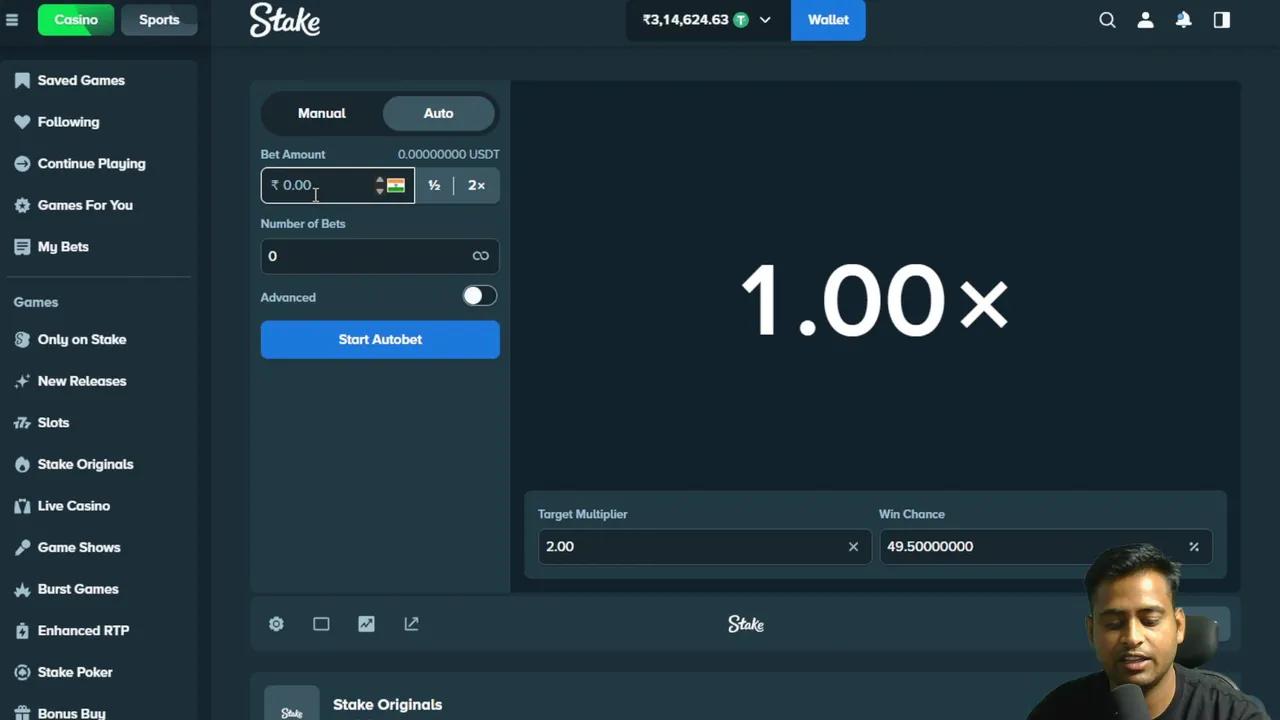Click the Stake Originals heading below the game

387,704
